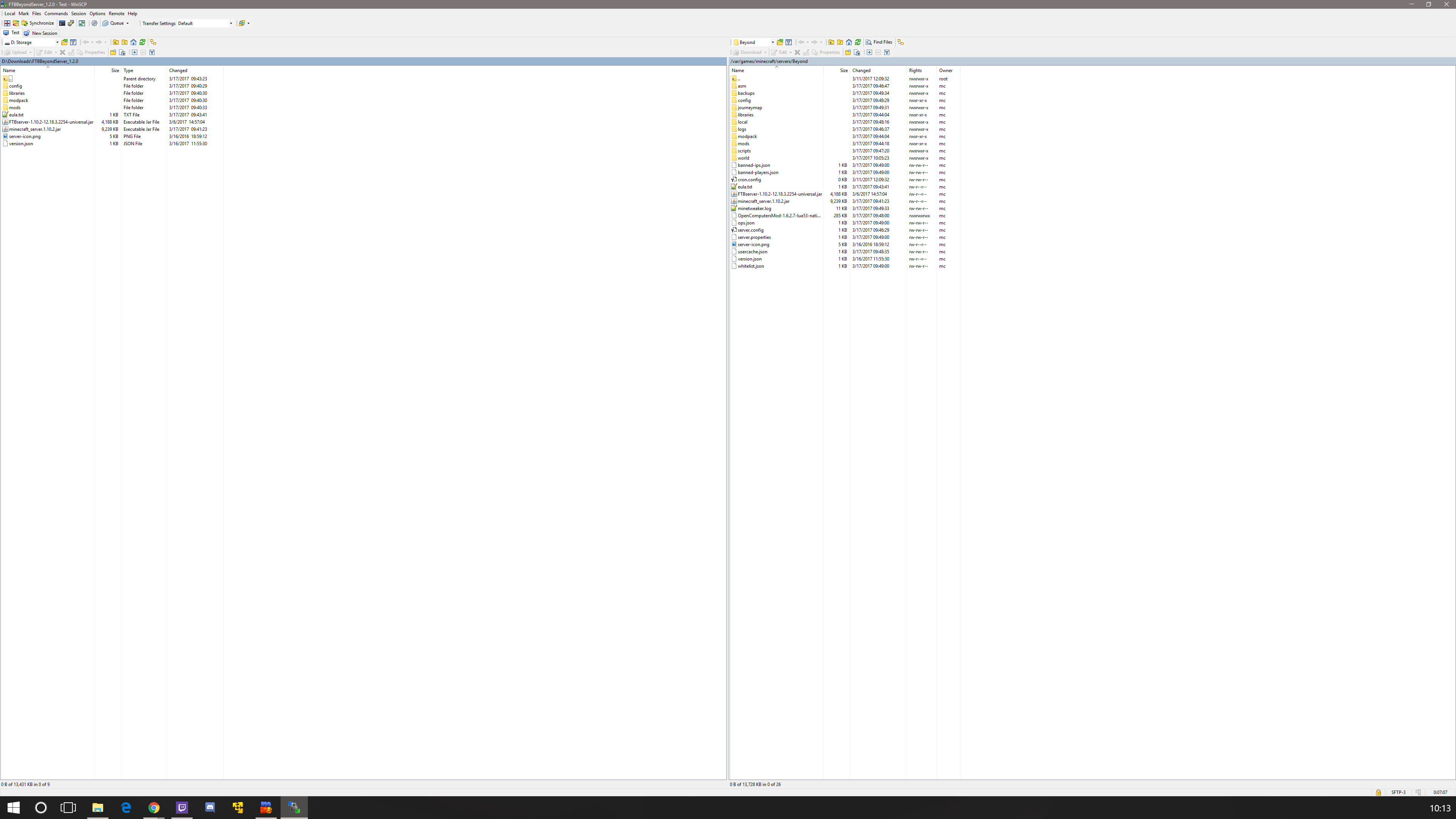Select server.properties in the remote panel
1456x819 pixels.
[754, 237]
